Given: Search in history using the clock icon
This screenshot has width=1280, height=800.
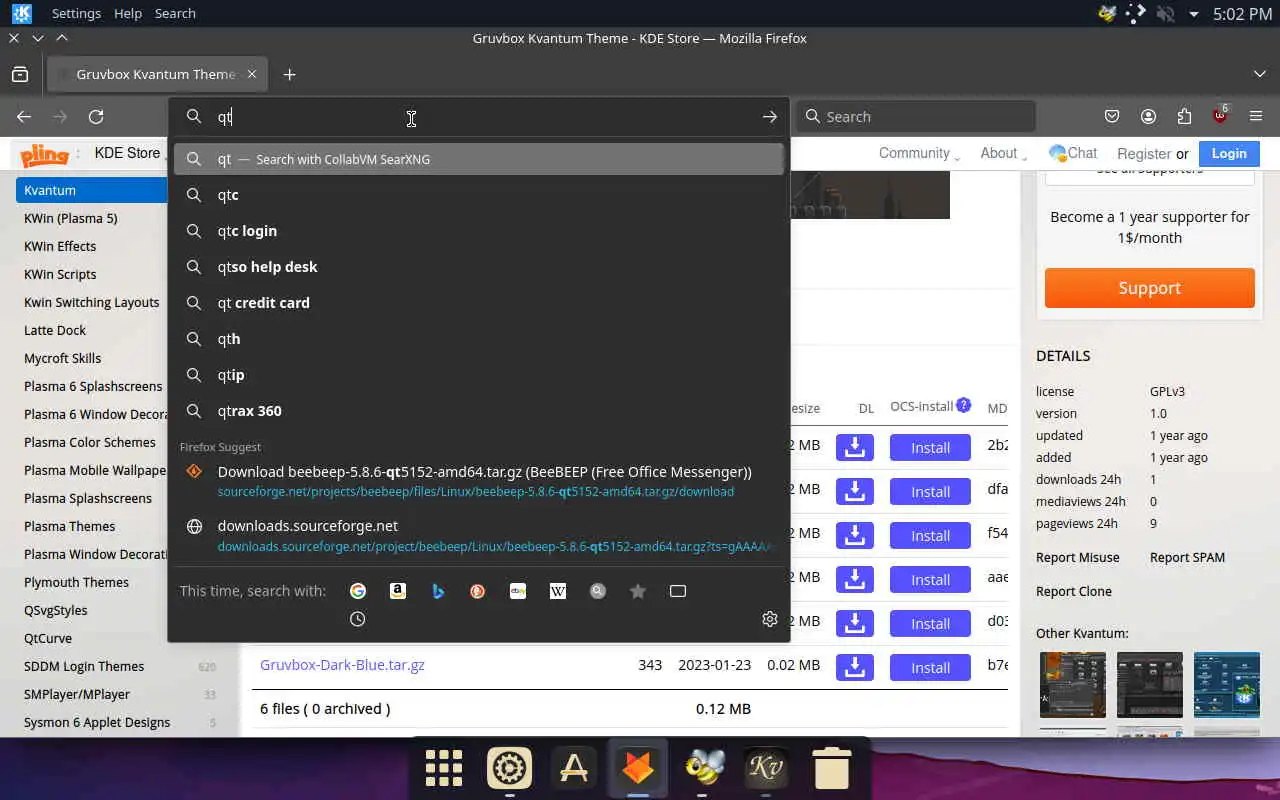Looking at the screenshot, I should click(x=358, y=619).
